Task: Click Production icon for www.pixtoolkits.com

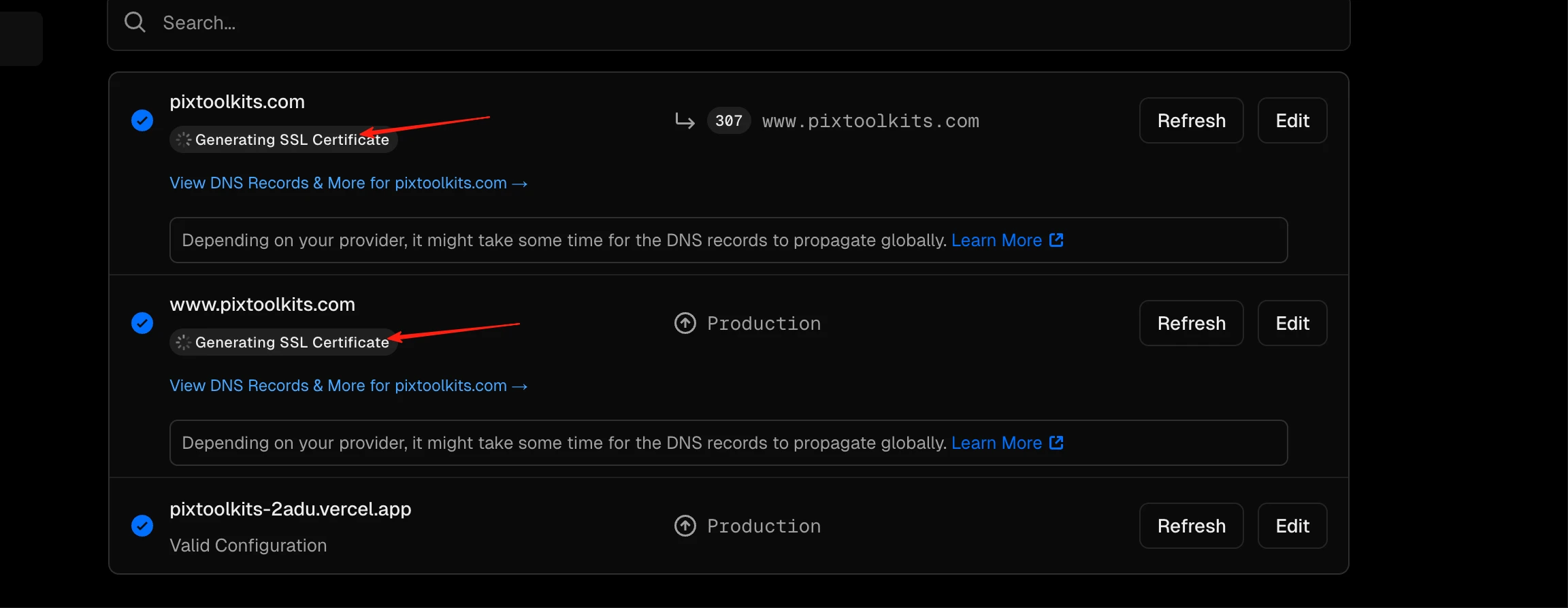Action: pos(685,323)
